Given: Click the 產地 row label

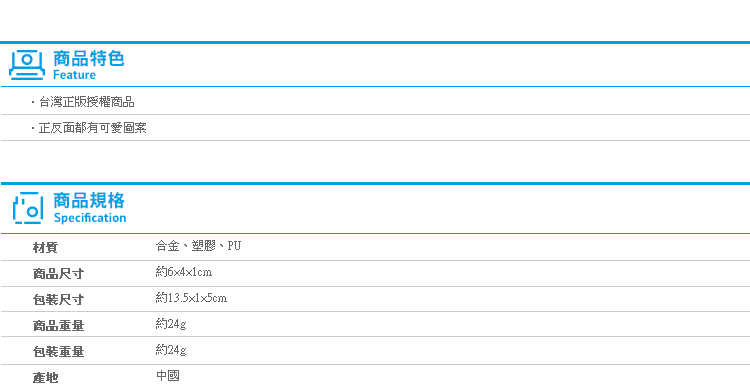Looking at the screenshot, I should pyautogui.click(x=45, y=378).
